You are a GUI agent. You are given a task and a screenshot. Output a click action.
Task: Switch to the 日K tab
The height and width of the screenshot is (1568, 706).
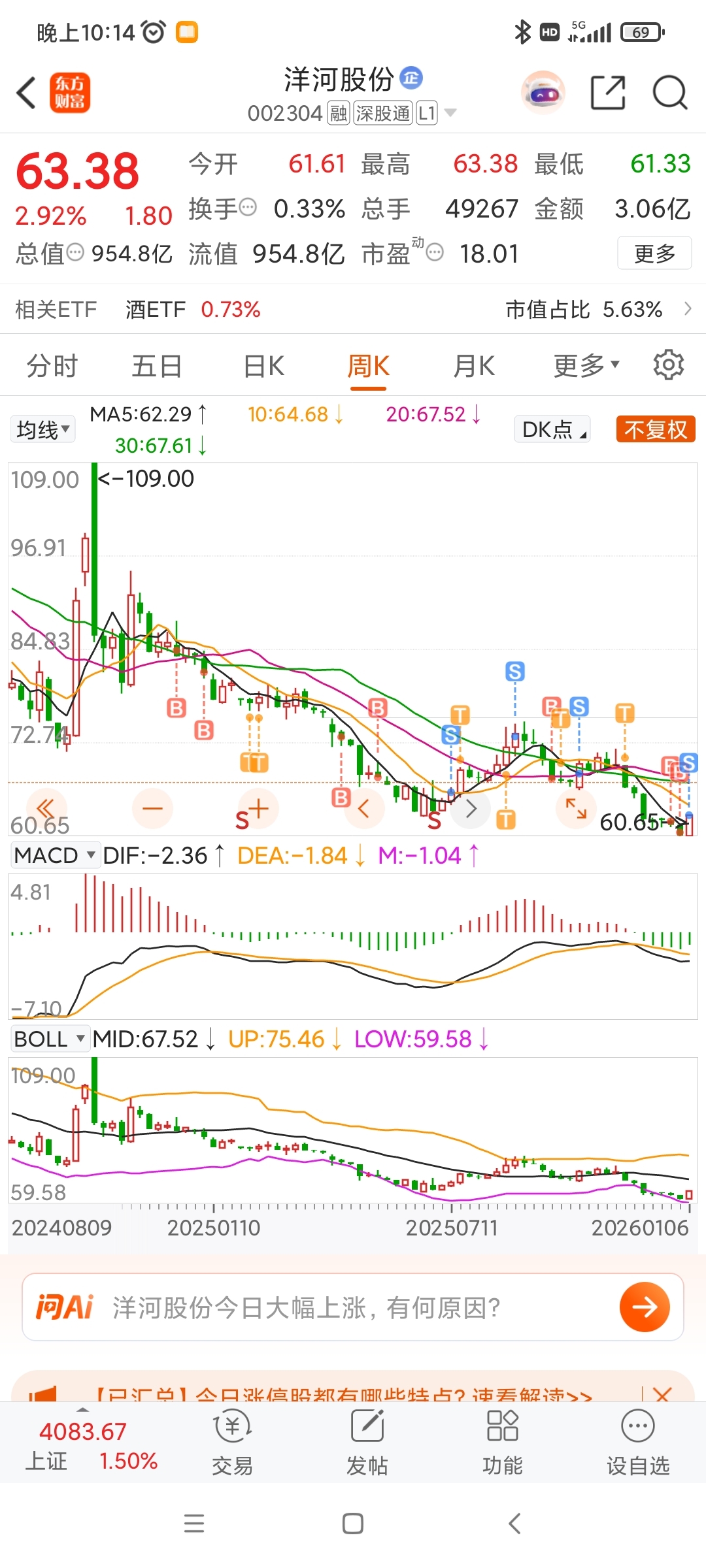[263, 365]
